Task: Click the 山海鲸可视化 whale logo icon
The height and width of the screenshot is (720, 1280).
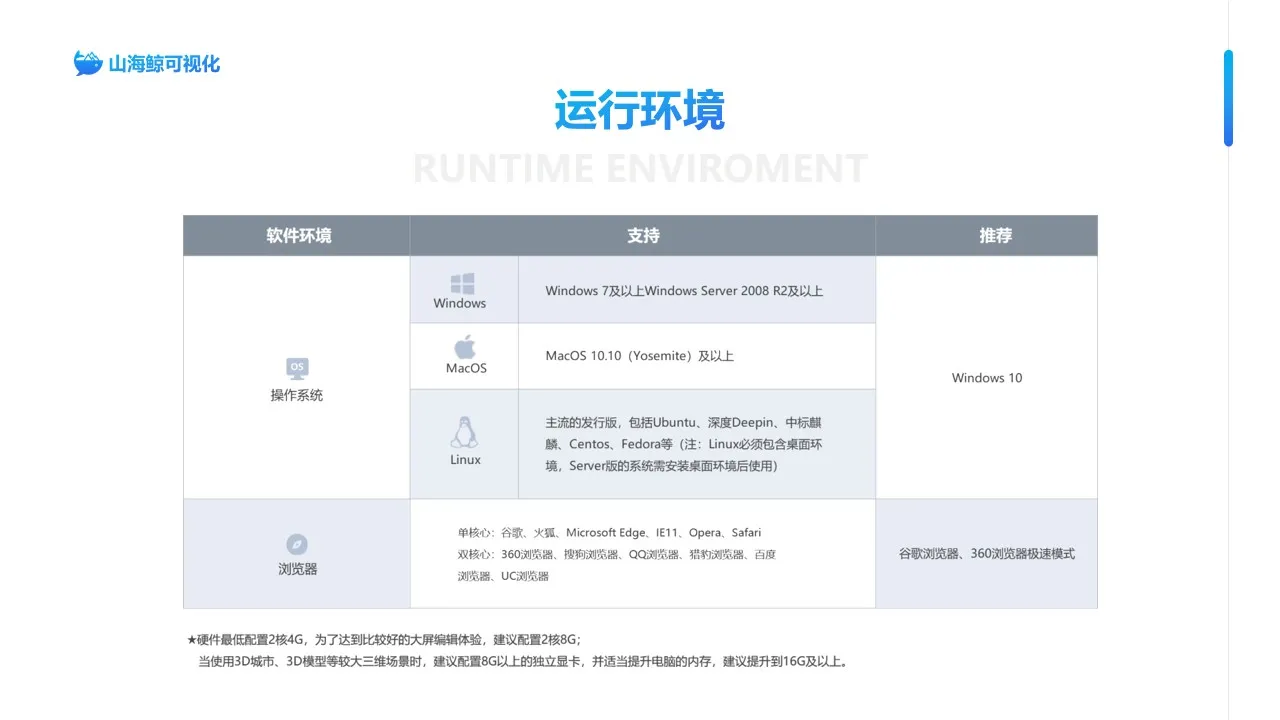Action: [x=89, y=64]
